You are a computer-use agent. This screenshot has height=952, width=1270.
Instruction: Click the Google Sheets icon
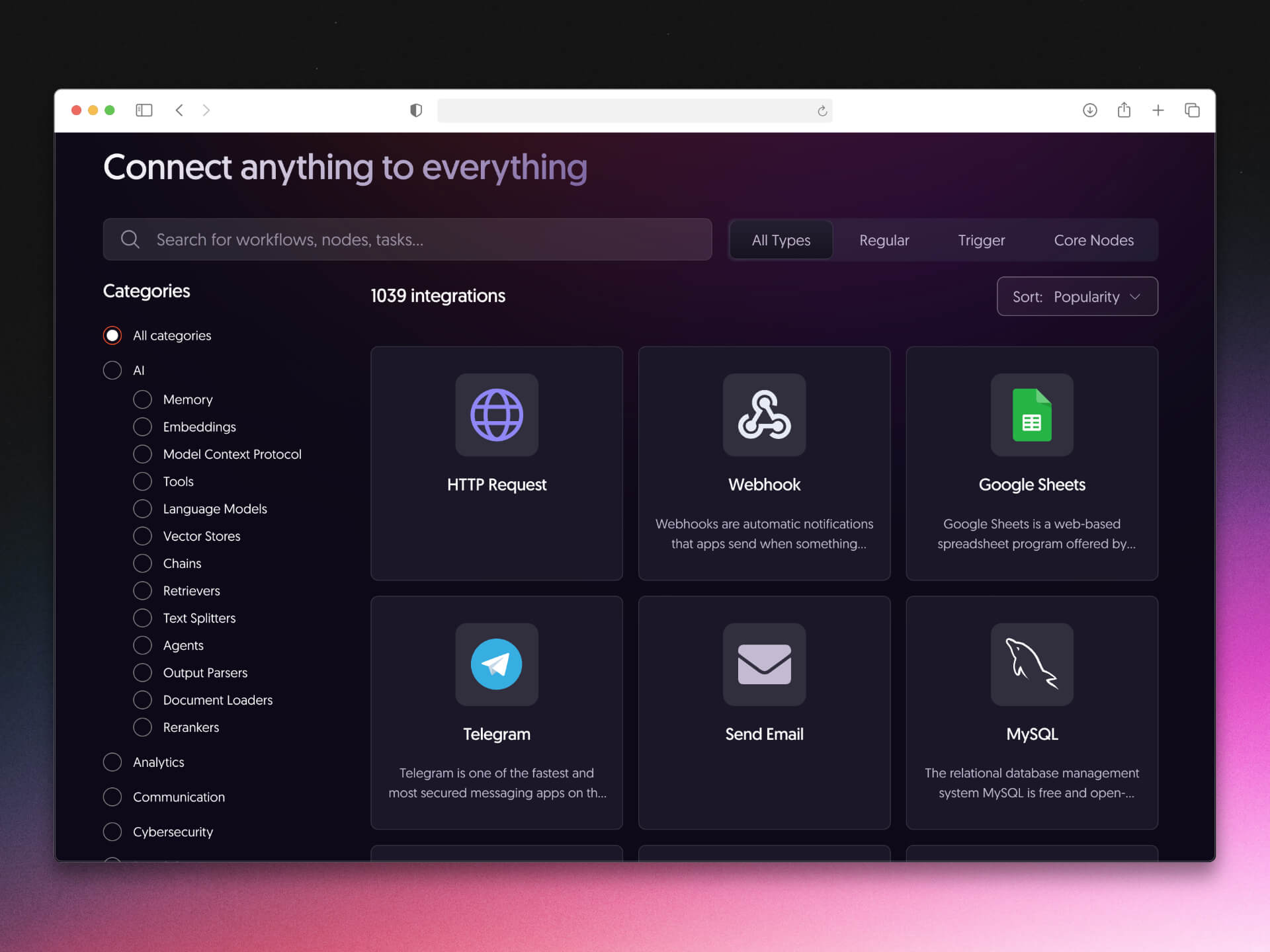point(1032,415)
